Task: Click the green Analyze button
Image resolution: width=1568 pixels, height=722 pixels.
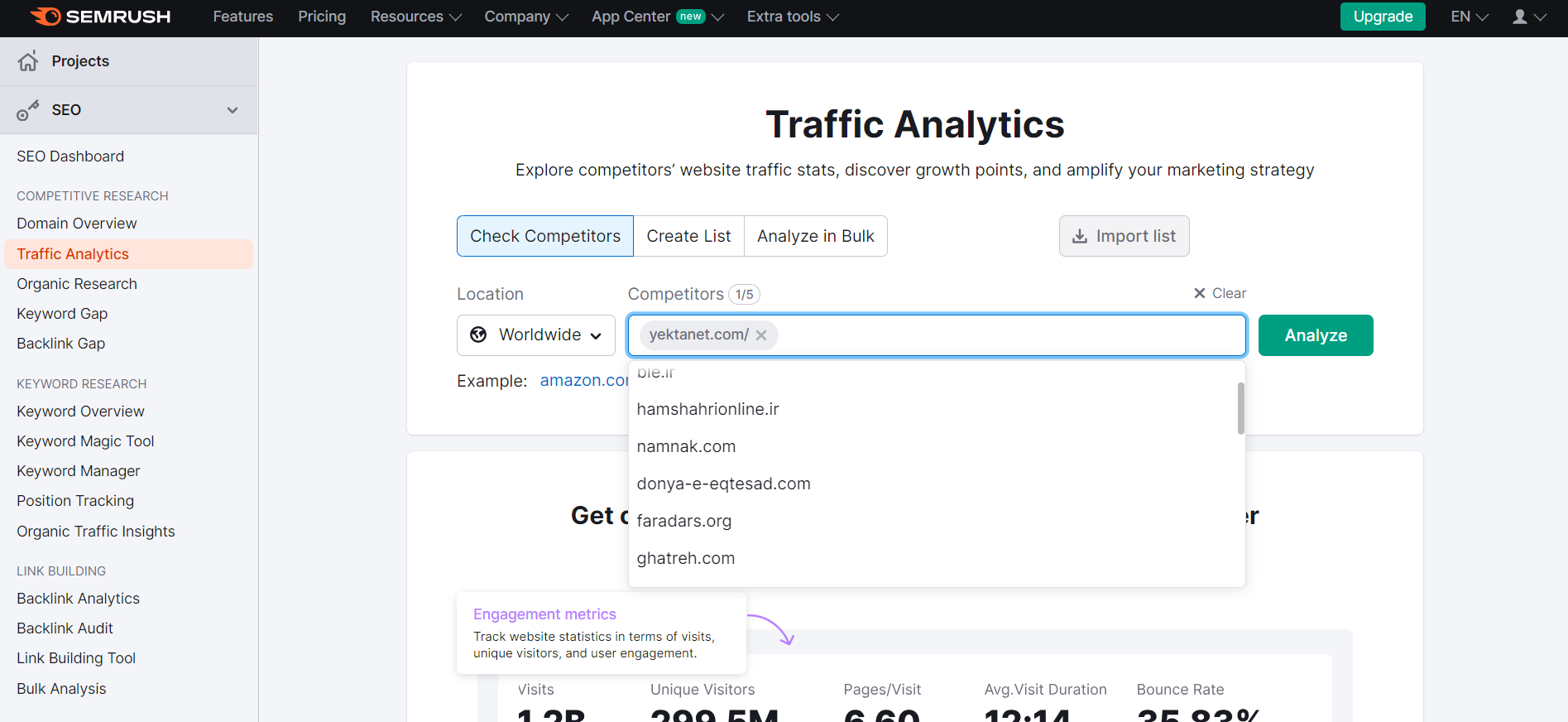Action: [x=1316, y=335]
